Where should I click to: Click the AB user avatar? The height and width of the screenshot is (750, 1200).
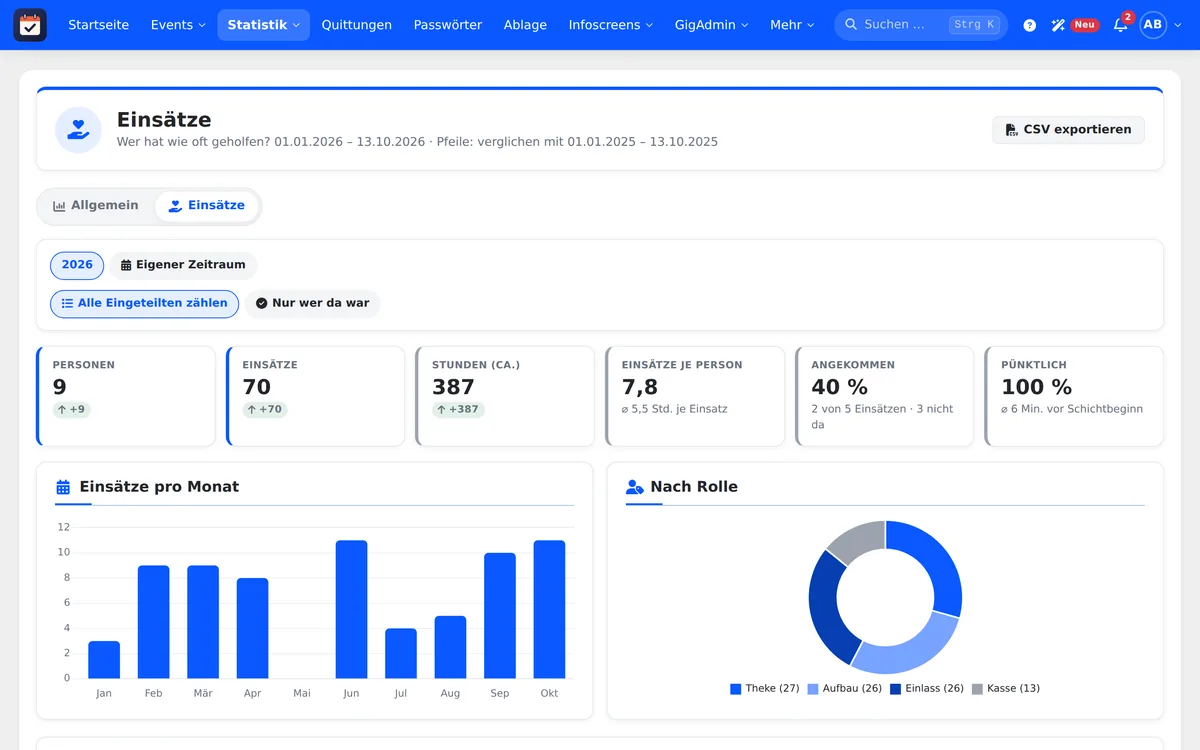[1153, 25]
